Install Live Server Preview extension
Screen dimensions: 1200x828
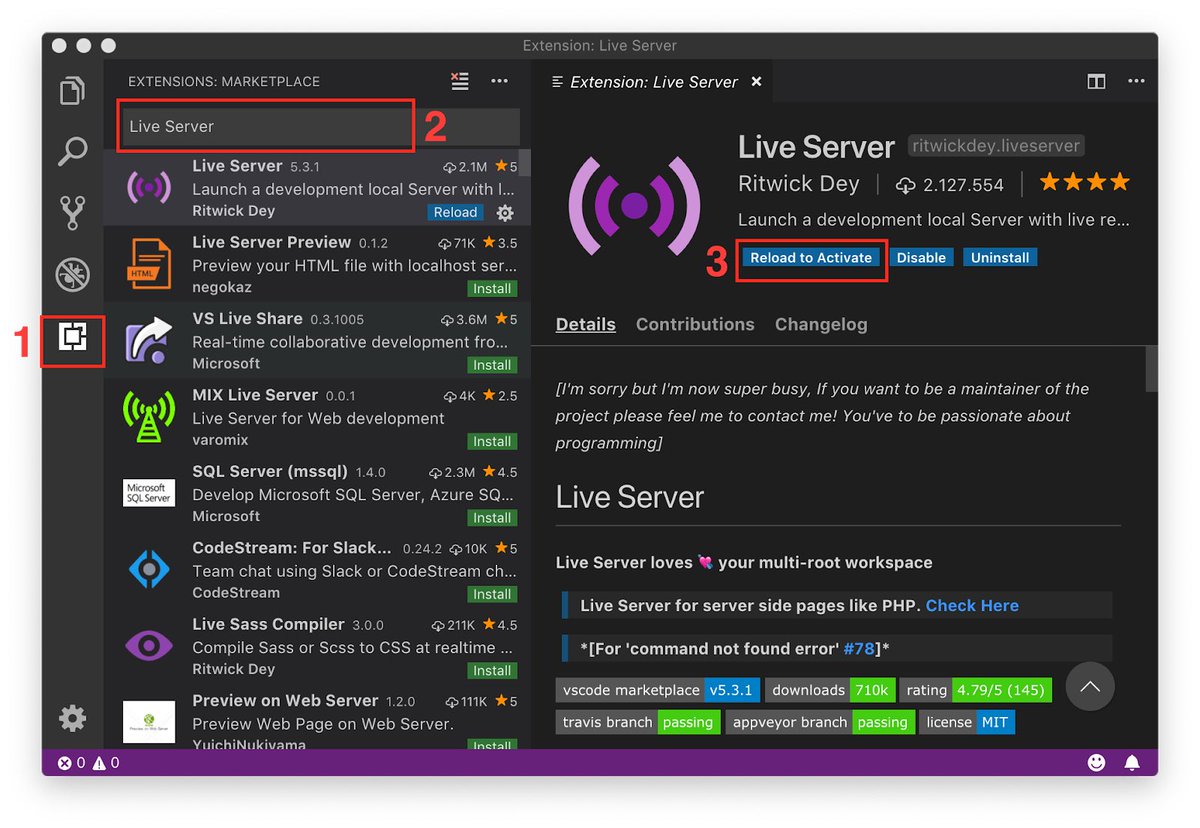[x=492, y=288]
